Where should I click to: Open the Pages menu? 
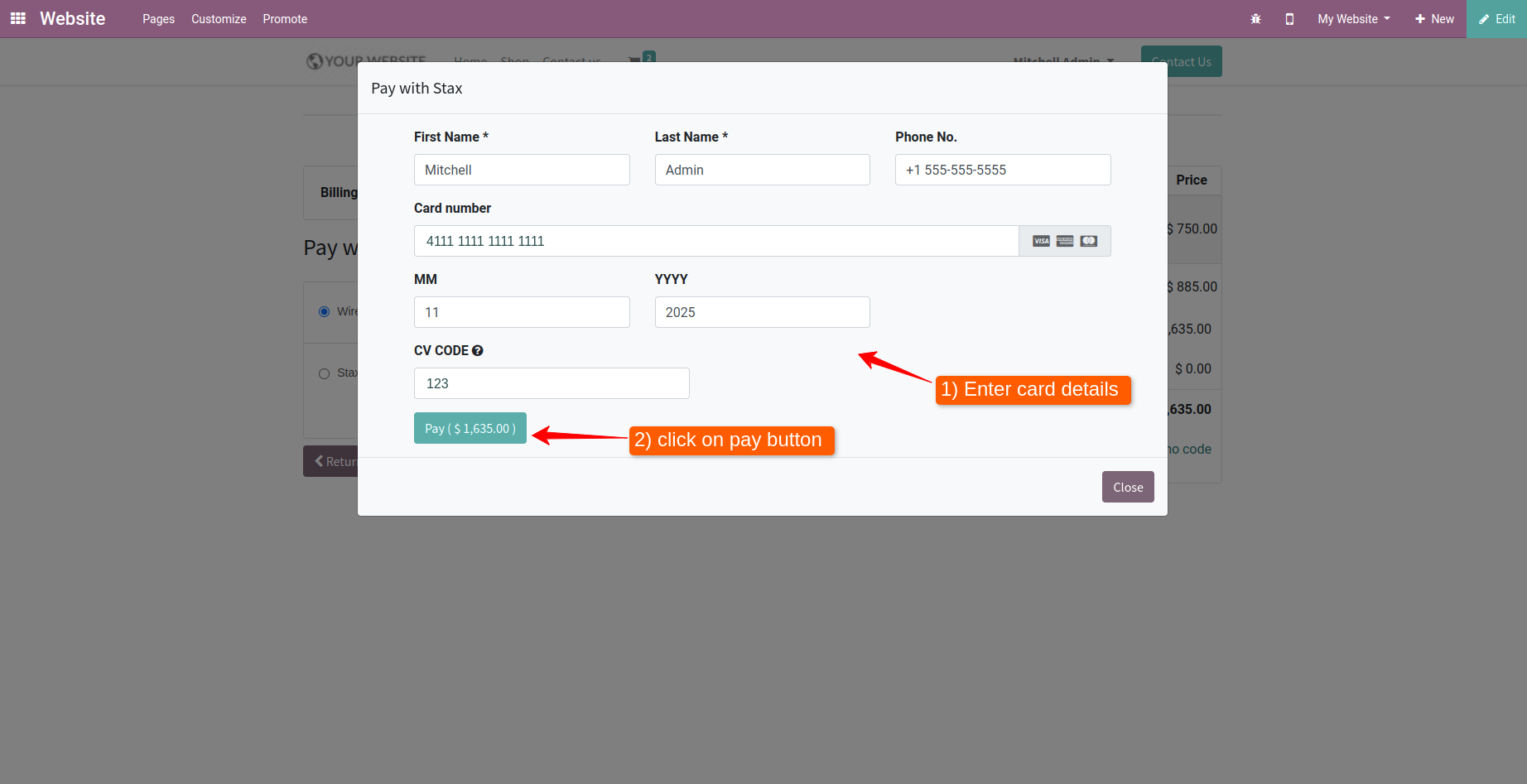[158, 18]
